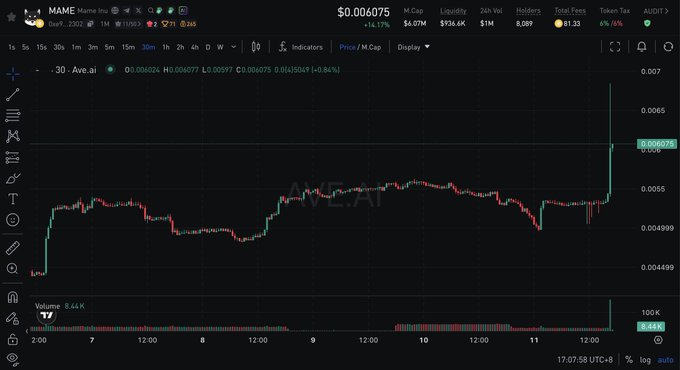Image resolution: width=680 pixels, height=370 pixels.
Task: Open the forecasting and measurement position tool
Action: point(13,157)
